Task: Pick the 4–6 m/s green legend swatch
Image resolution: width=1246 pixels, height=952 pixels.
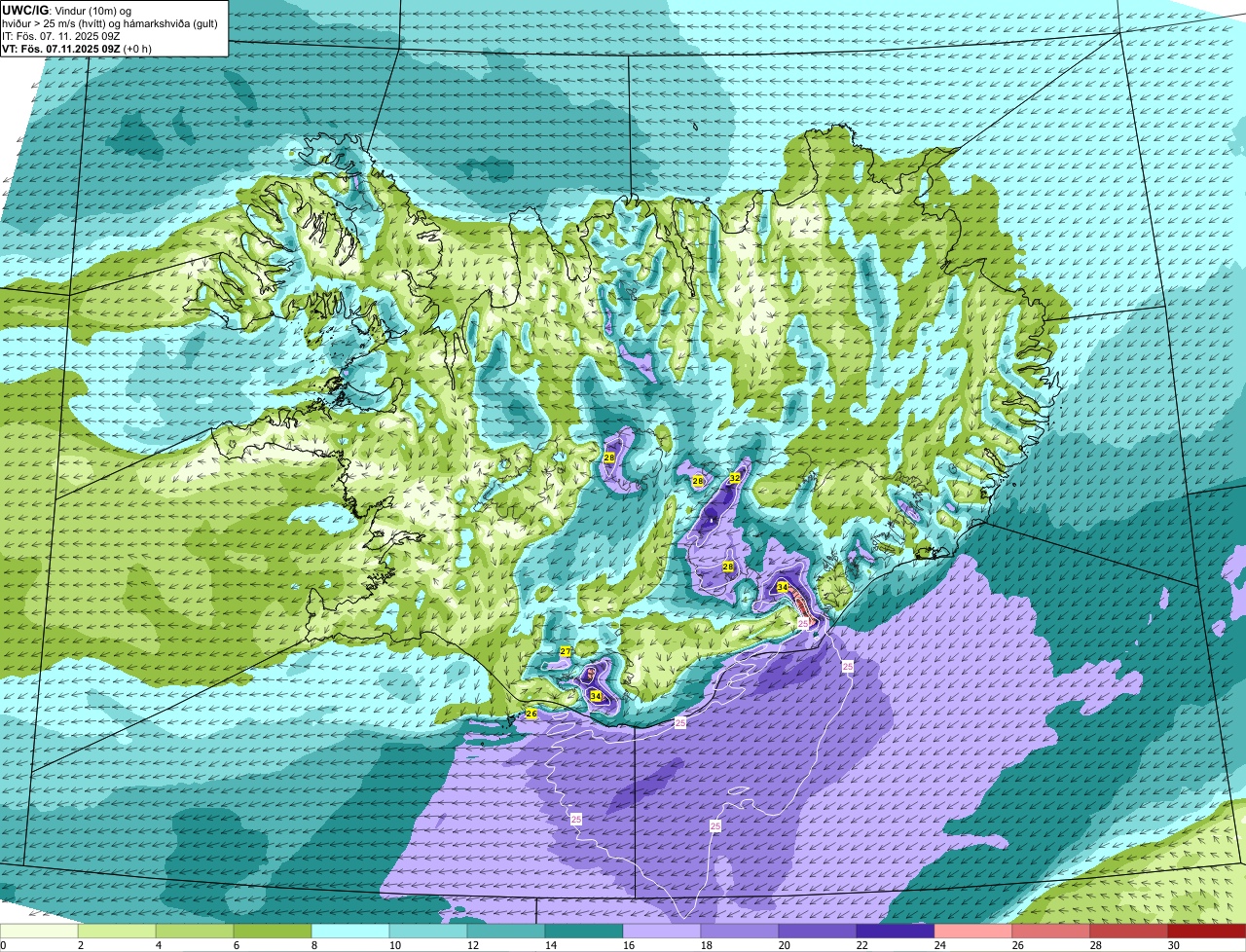Action: [x=195, y=932]
